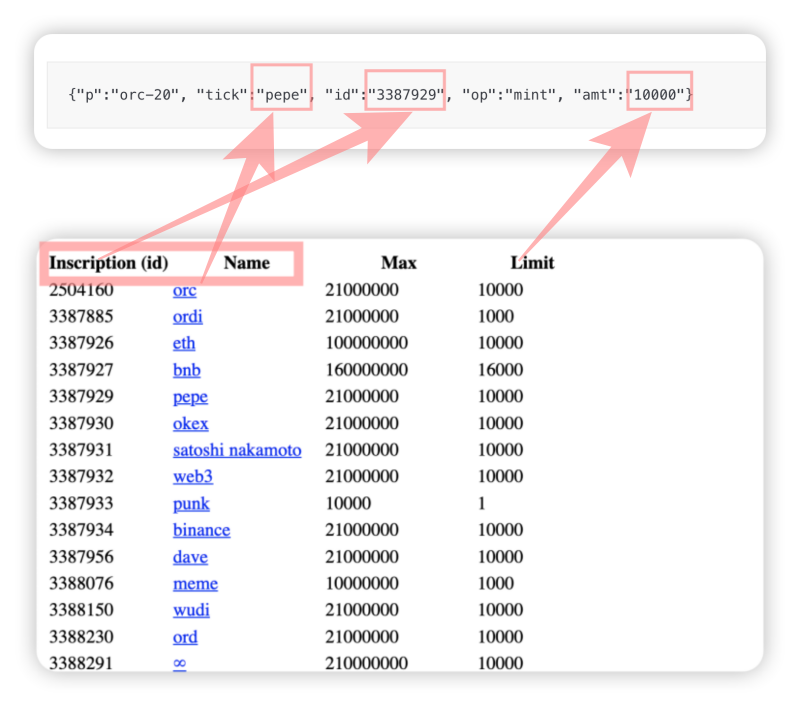This screenshot has width=800, height=708.
Task: Click "pepe" tick value in JSON code
Action: [282, 95]
